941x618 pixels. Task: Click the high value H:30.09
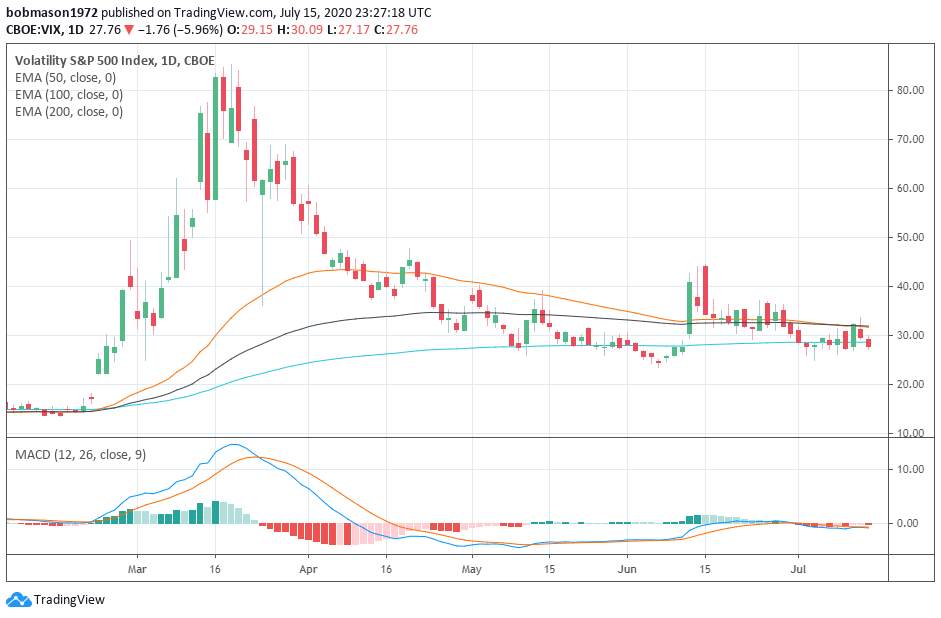pyautogui.click(x=300, y=29)
